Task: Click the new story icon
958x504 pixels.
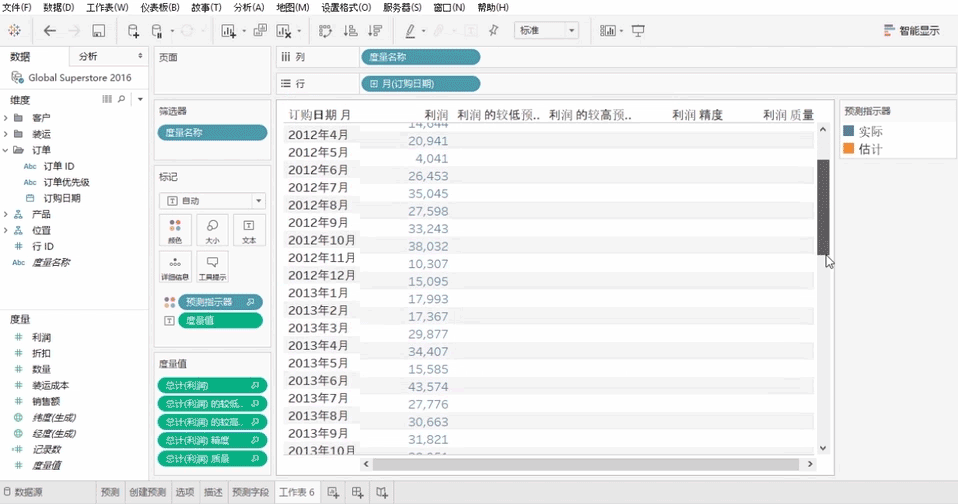Action: pos(382,492)
